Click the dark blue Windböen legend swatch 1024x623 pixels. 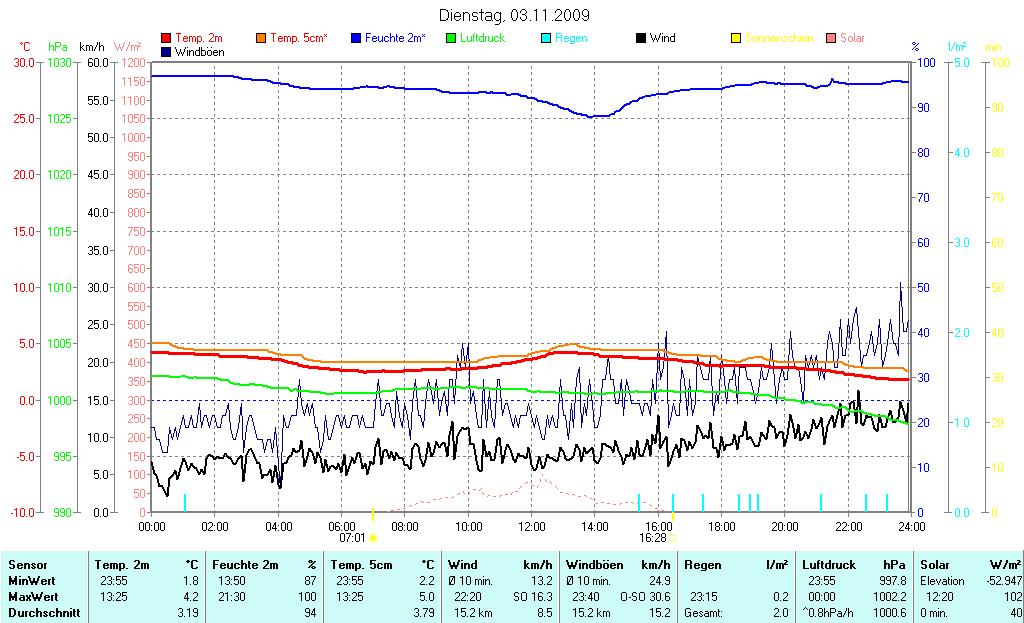coord(166,51)
